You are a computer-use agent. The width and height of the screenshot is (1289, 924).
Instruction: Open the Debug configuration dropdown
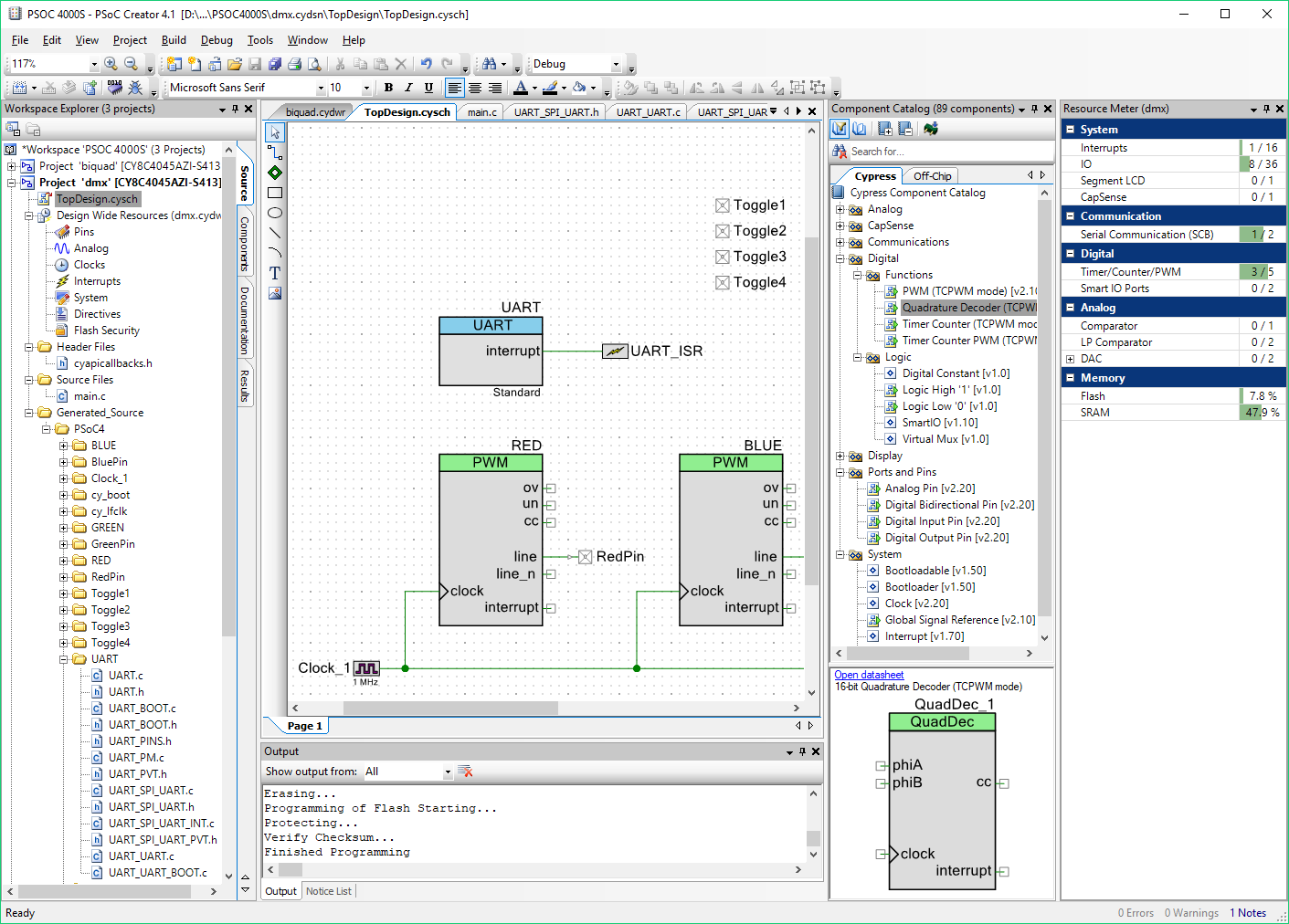tap(616, 64)
